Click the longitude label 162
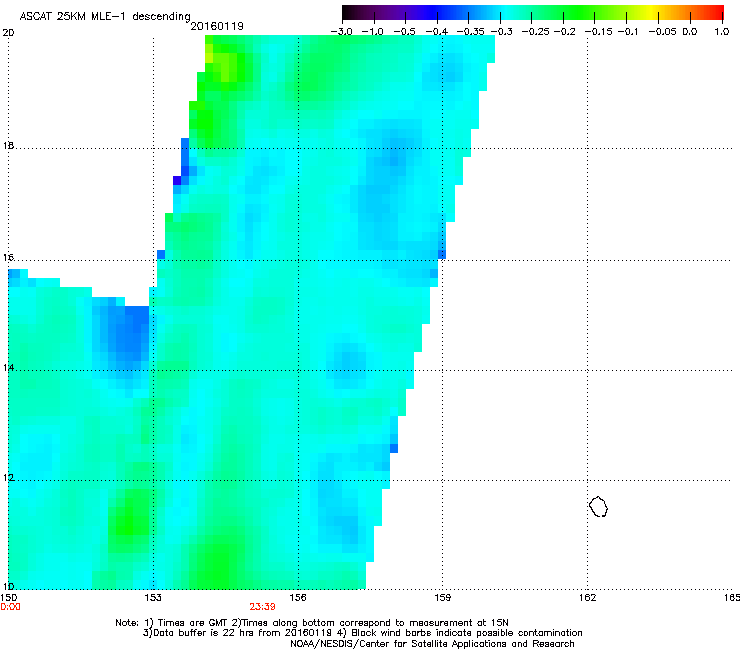Image resolution: width=740 pixels, height=650 pixels. pyautogui.click(x=587, y=598)
